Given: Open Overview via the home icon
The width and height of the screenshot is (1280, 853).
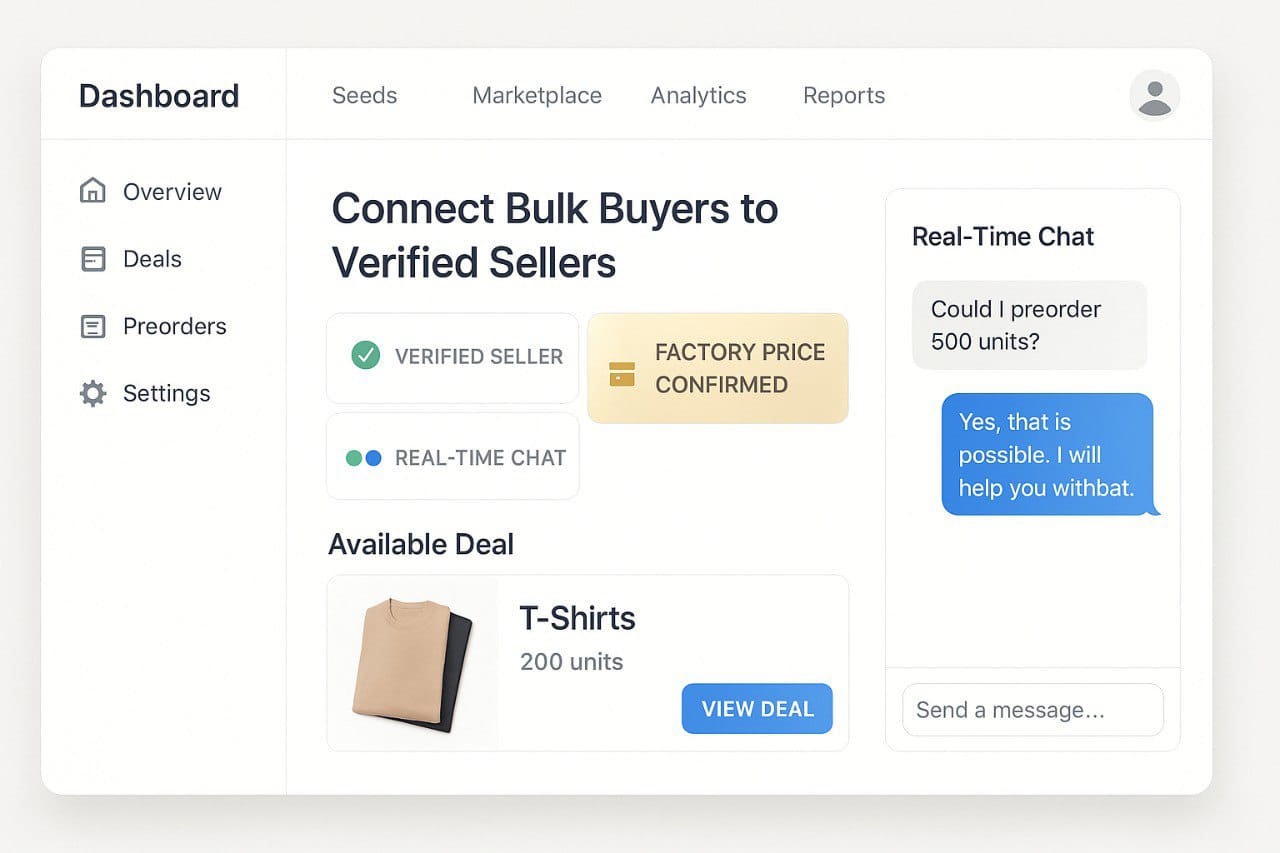Looking at the screenshot, I should [x=92, y=191].
